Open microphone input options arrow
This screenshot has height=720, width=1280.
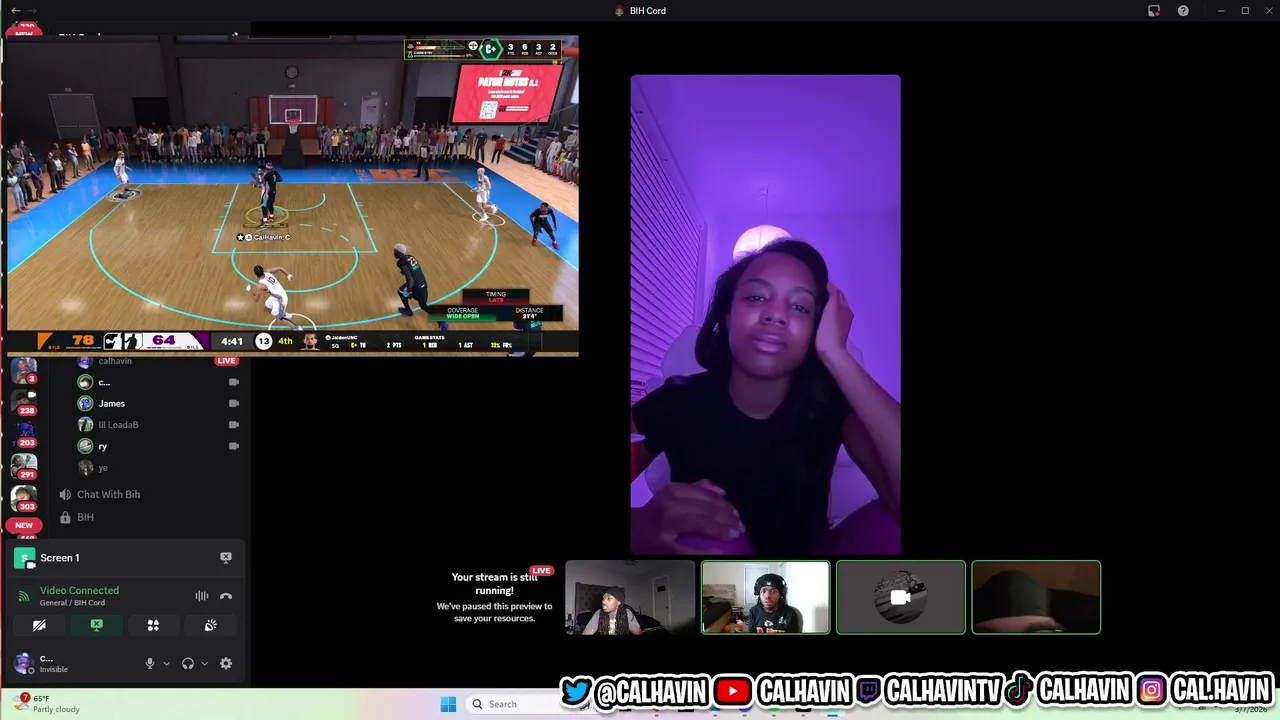tap(166, 663)
